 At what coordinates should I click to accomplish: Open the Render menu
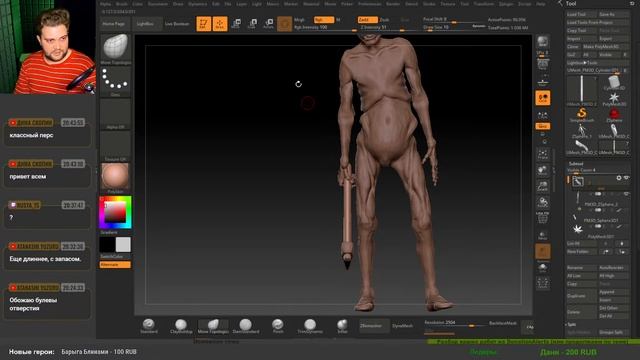pos(393,4)
